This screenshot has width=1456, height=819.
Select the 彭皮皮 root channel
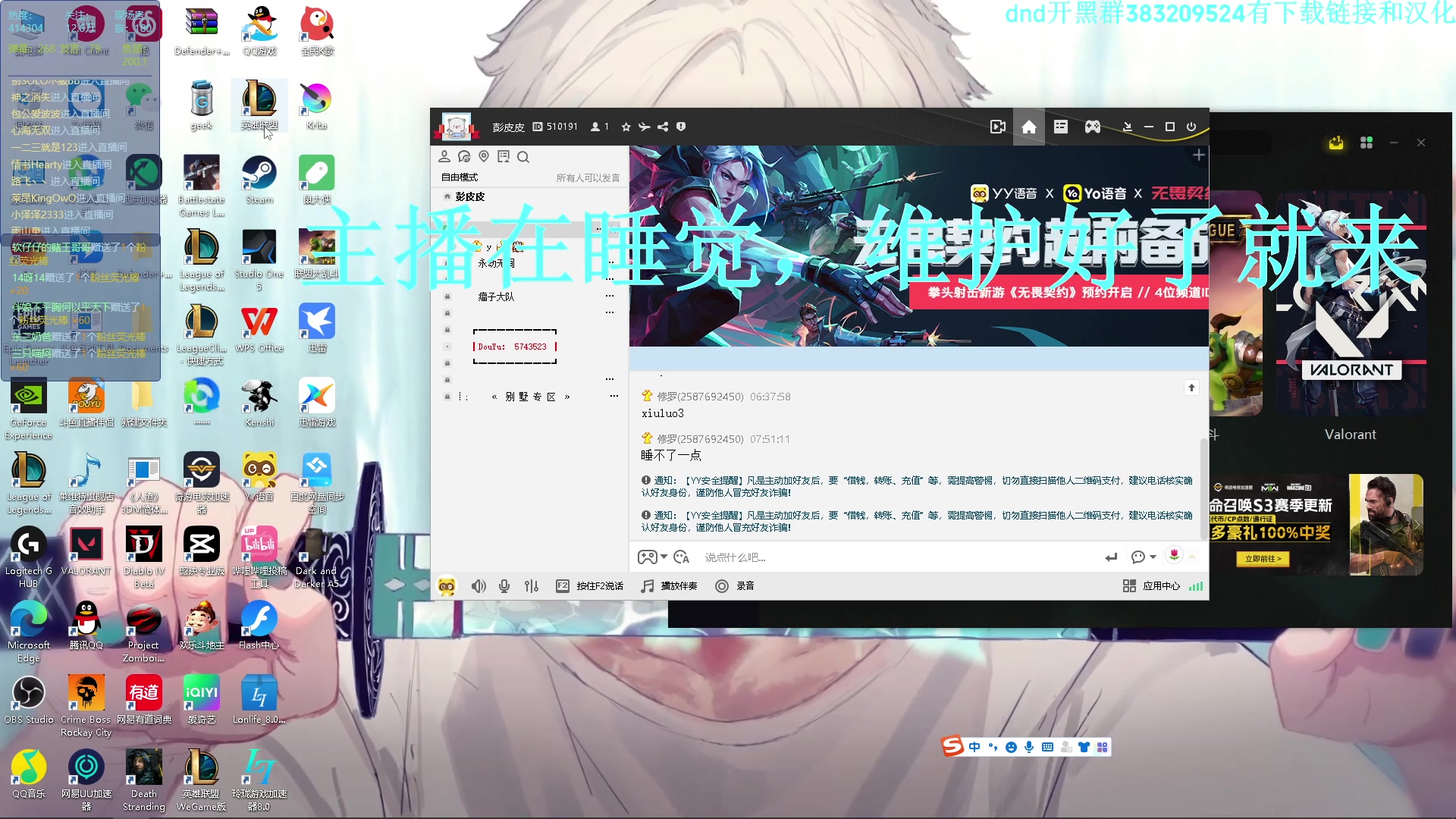[470, 196]
